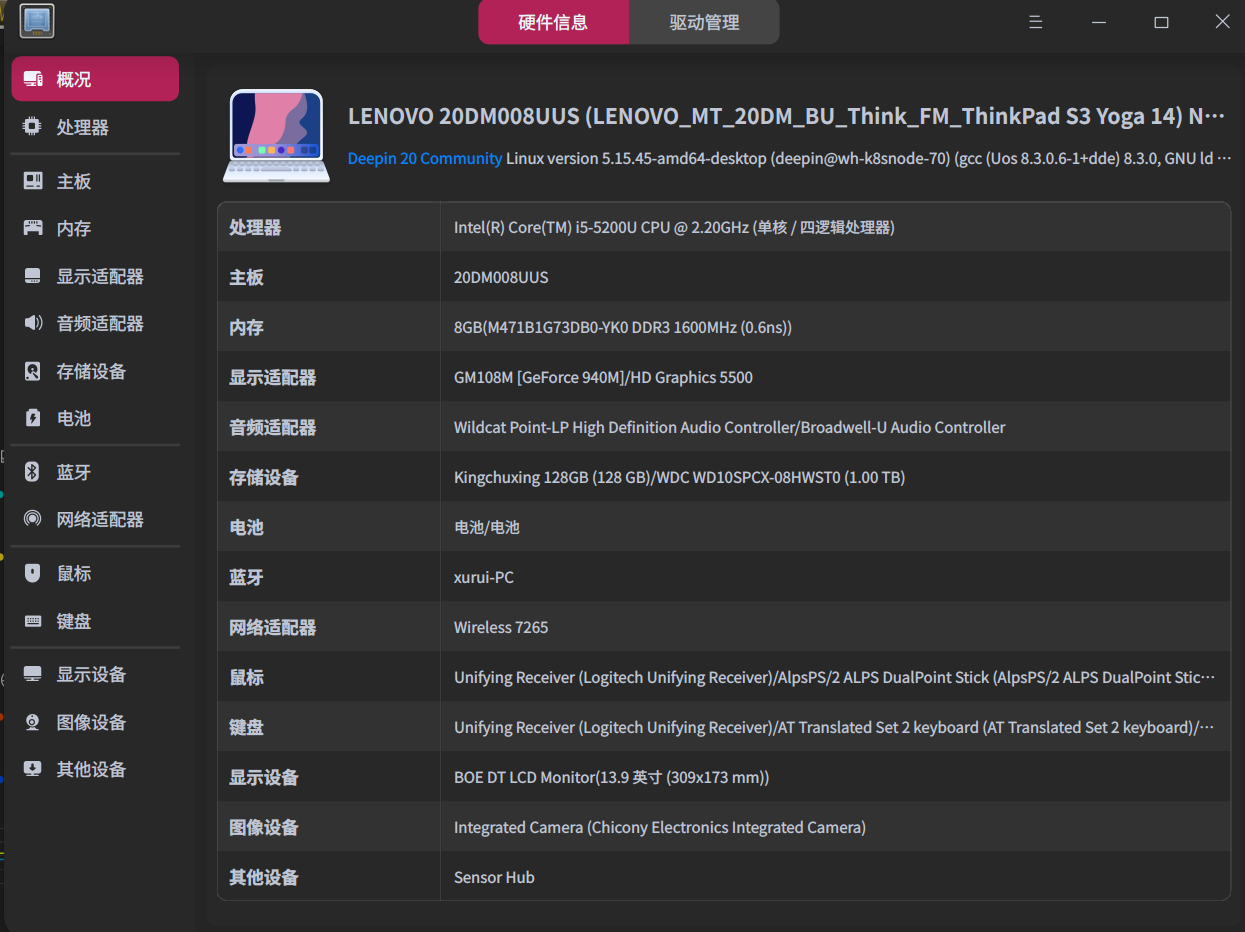Screen dimensions: 1245x932
Task: Click the 音频适配器 speaker icon in sidebar
Action: pos(33,323)
